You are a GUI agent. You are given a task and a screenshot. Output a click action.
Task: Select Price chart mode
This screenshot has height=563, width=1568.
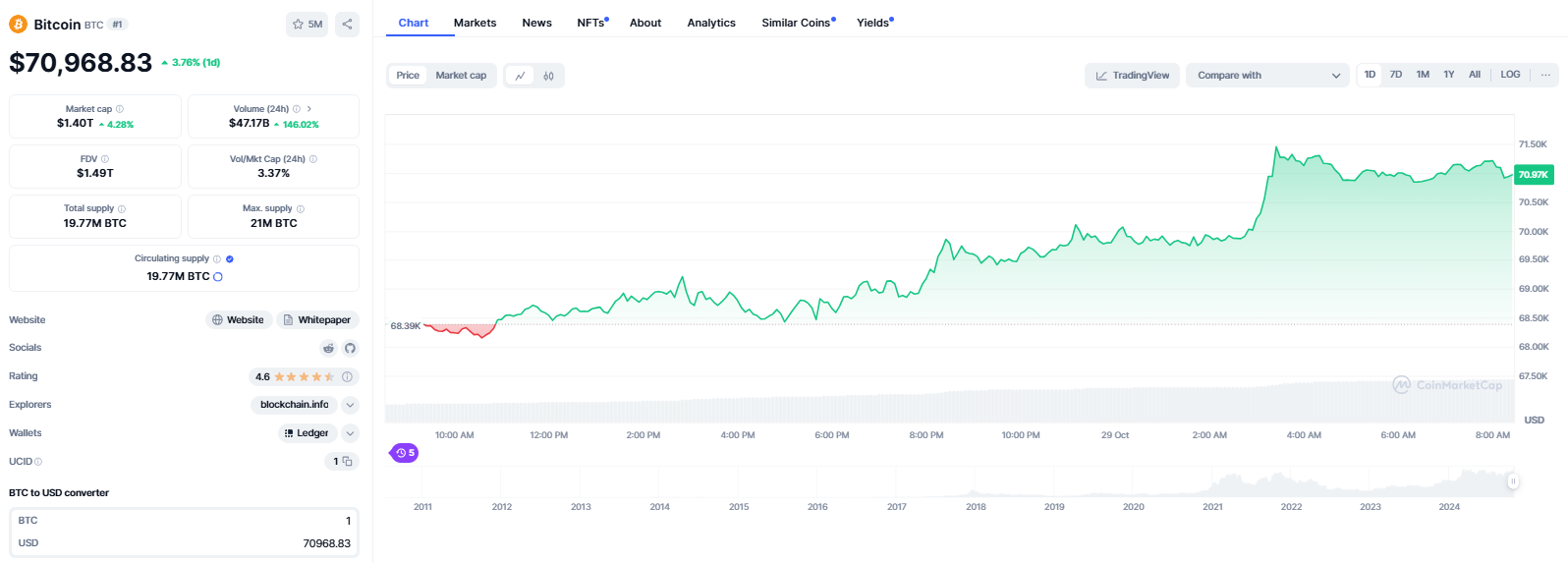coord(408,76)
